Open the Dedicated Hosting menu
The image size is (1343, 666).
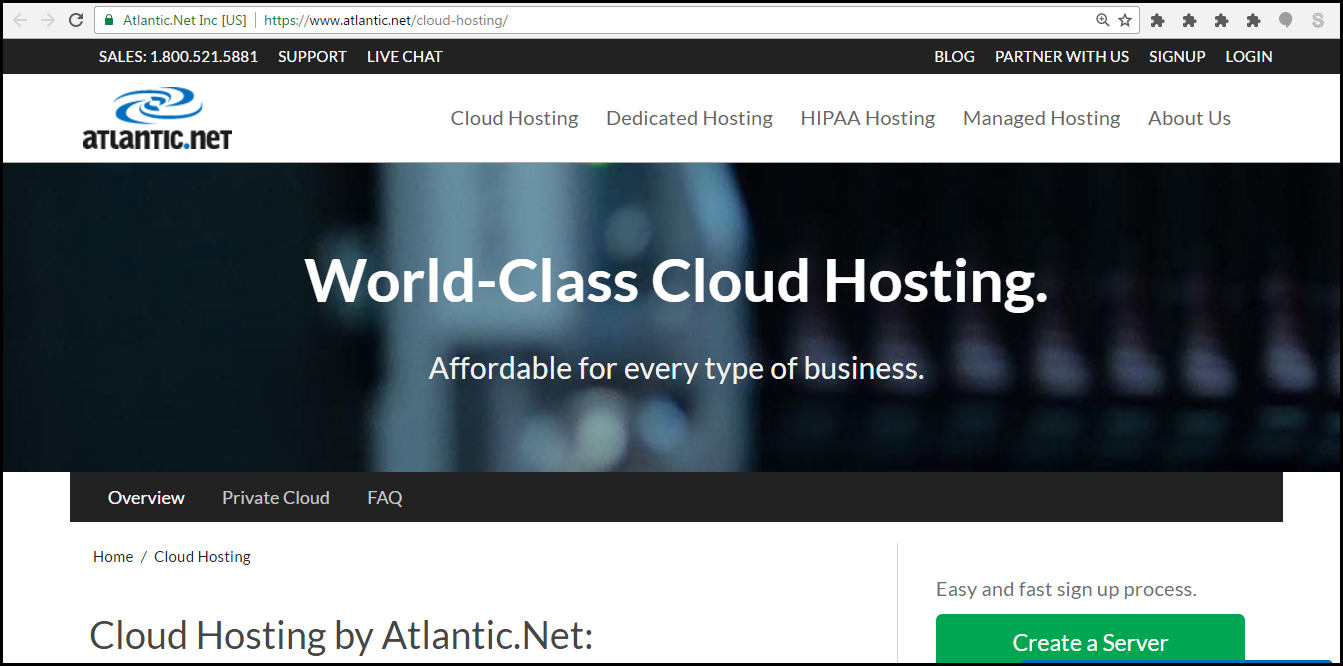[689, 118]
